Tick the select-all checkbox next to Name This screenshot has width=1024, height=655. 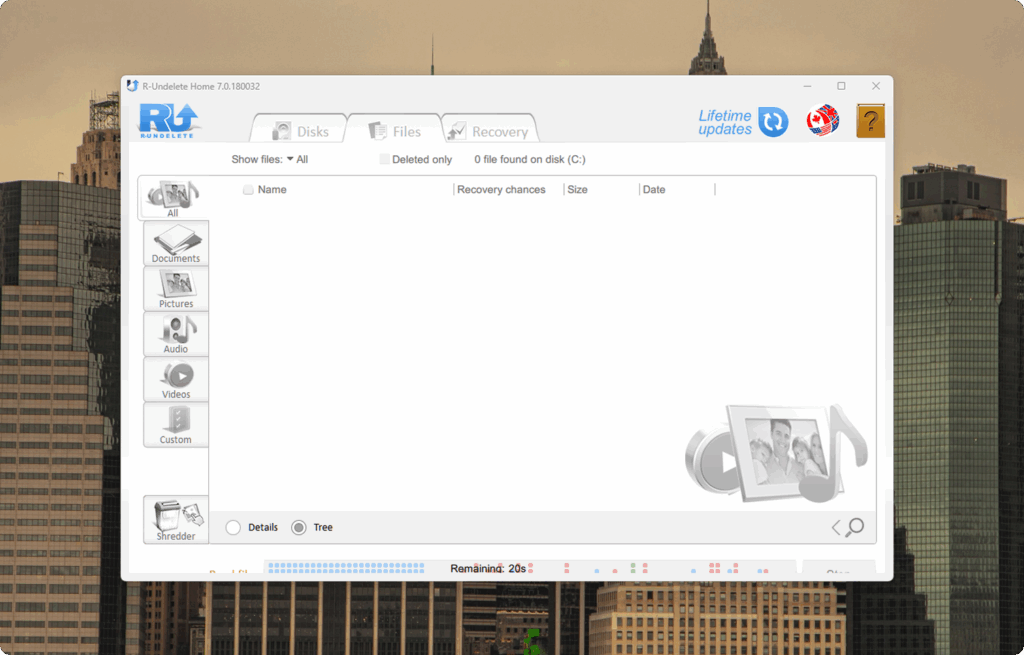(248, 189)
